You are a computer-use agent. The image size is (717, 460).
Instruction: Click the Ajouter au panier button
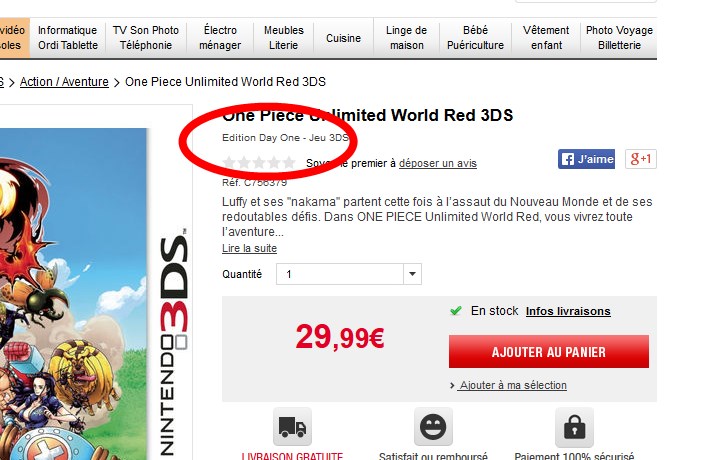pyautogui.click(x=549, y=352)
